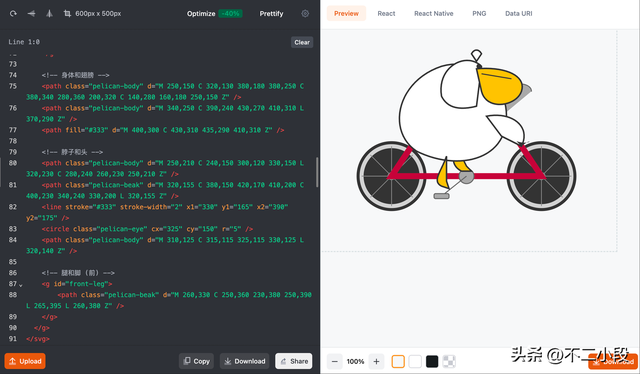Select the black background swatch
This screenshot has height=374, width=640.
point(432,361)
